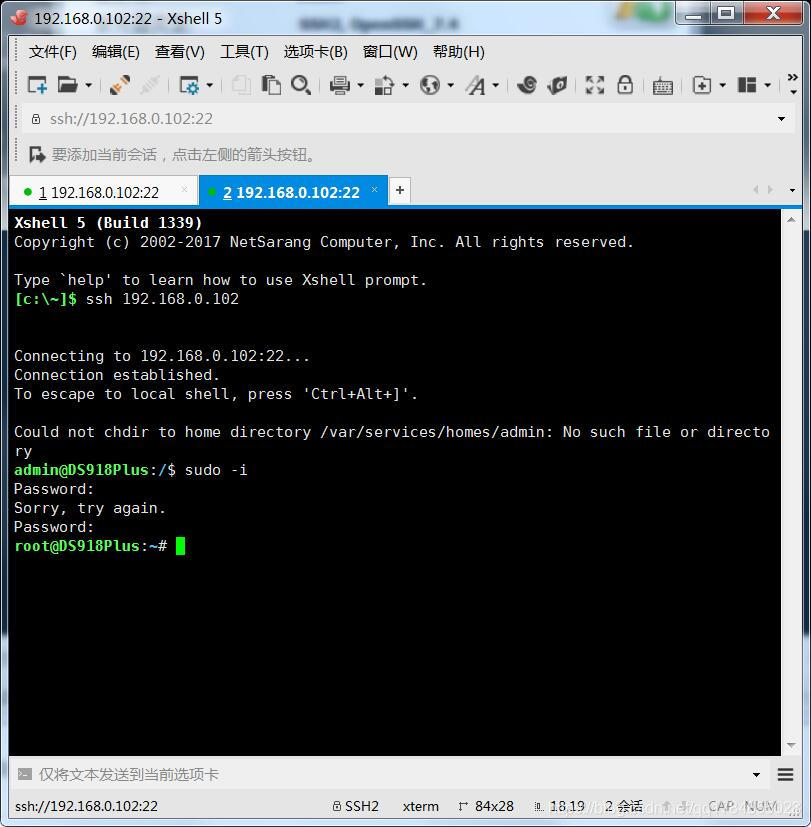Open the 工具(T) menu
Image resolution: width=811 pixels, height=827 pixels.
[x=245, y=52]
